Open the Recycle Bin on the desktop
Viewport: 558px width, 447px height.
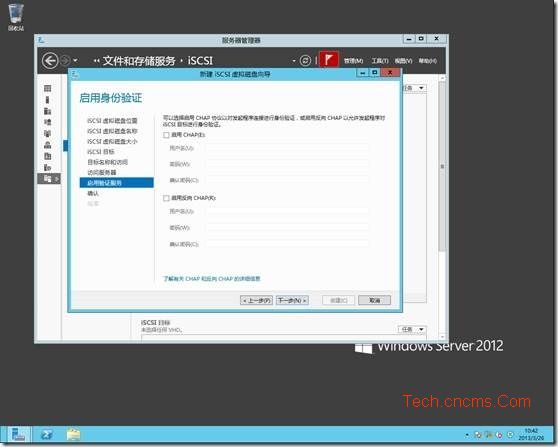click(16, 17)
